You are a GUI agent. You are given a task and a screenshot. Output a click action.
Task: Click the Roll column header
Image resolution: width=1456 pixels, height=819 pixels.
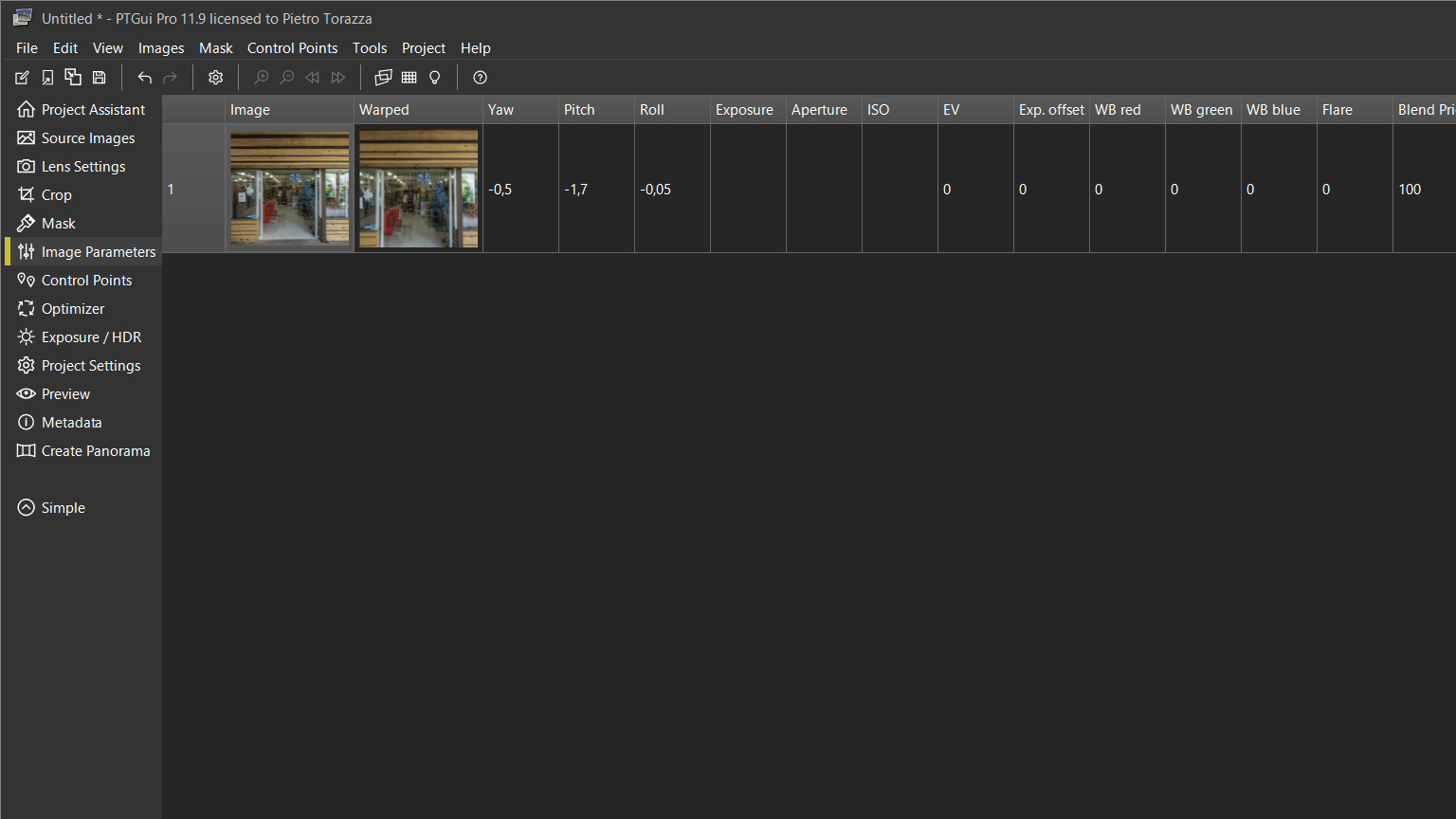(672, 110)
